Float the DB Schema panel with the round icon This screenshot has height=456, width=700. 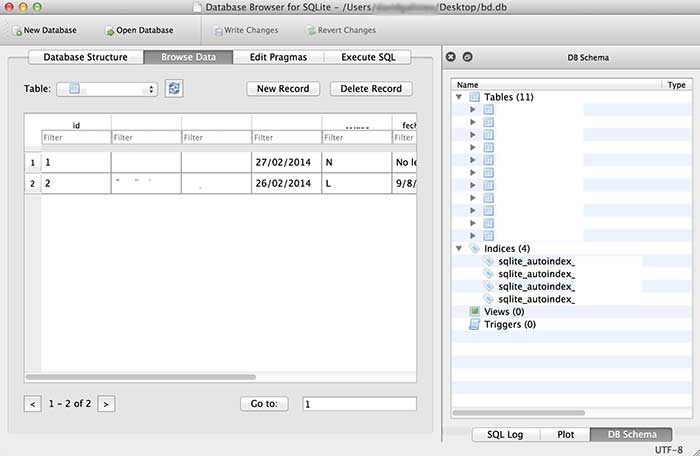(467, 57)
